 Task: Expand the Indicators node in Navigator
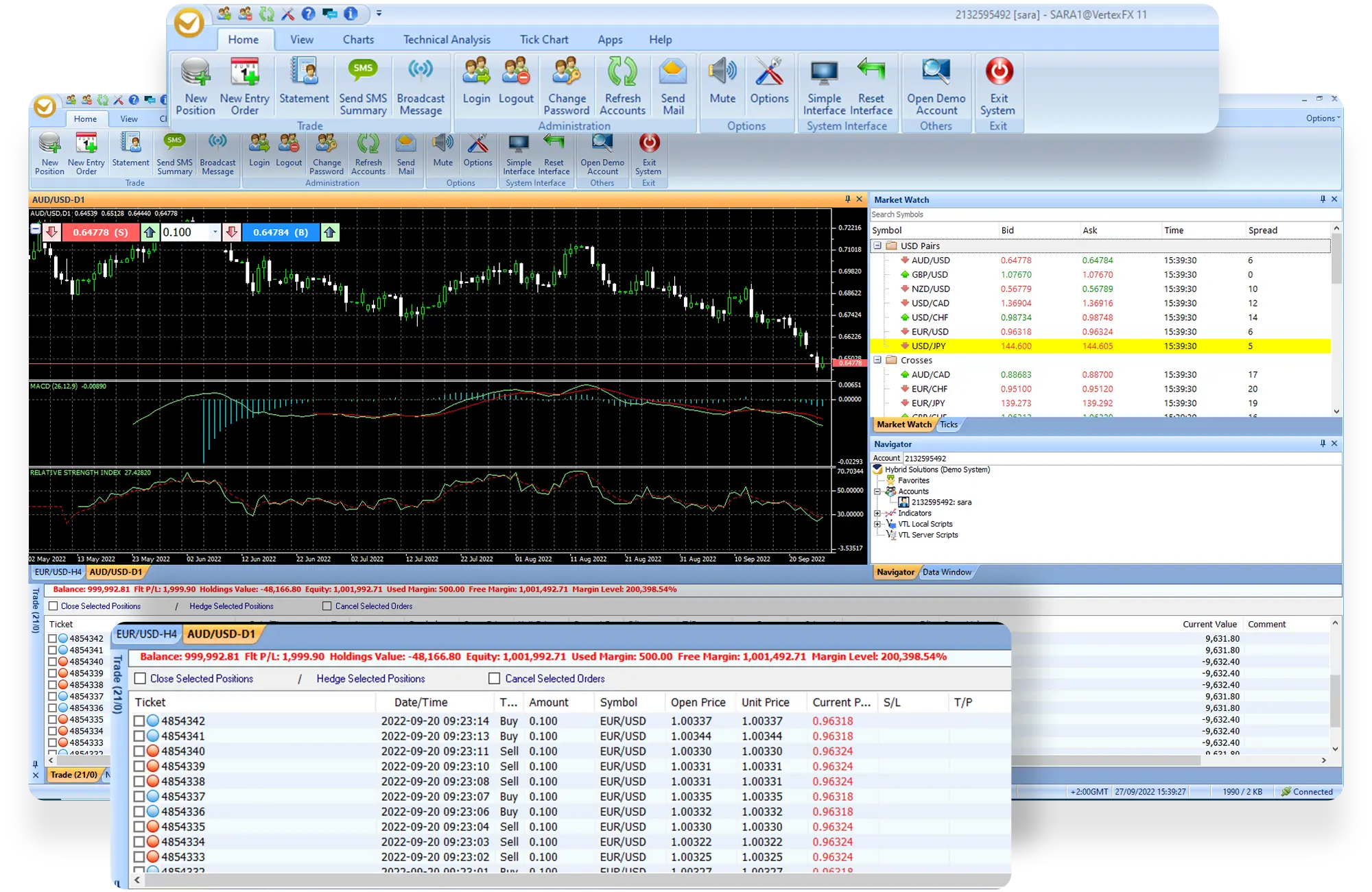(x=877, y=513)
